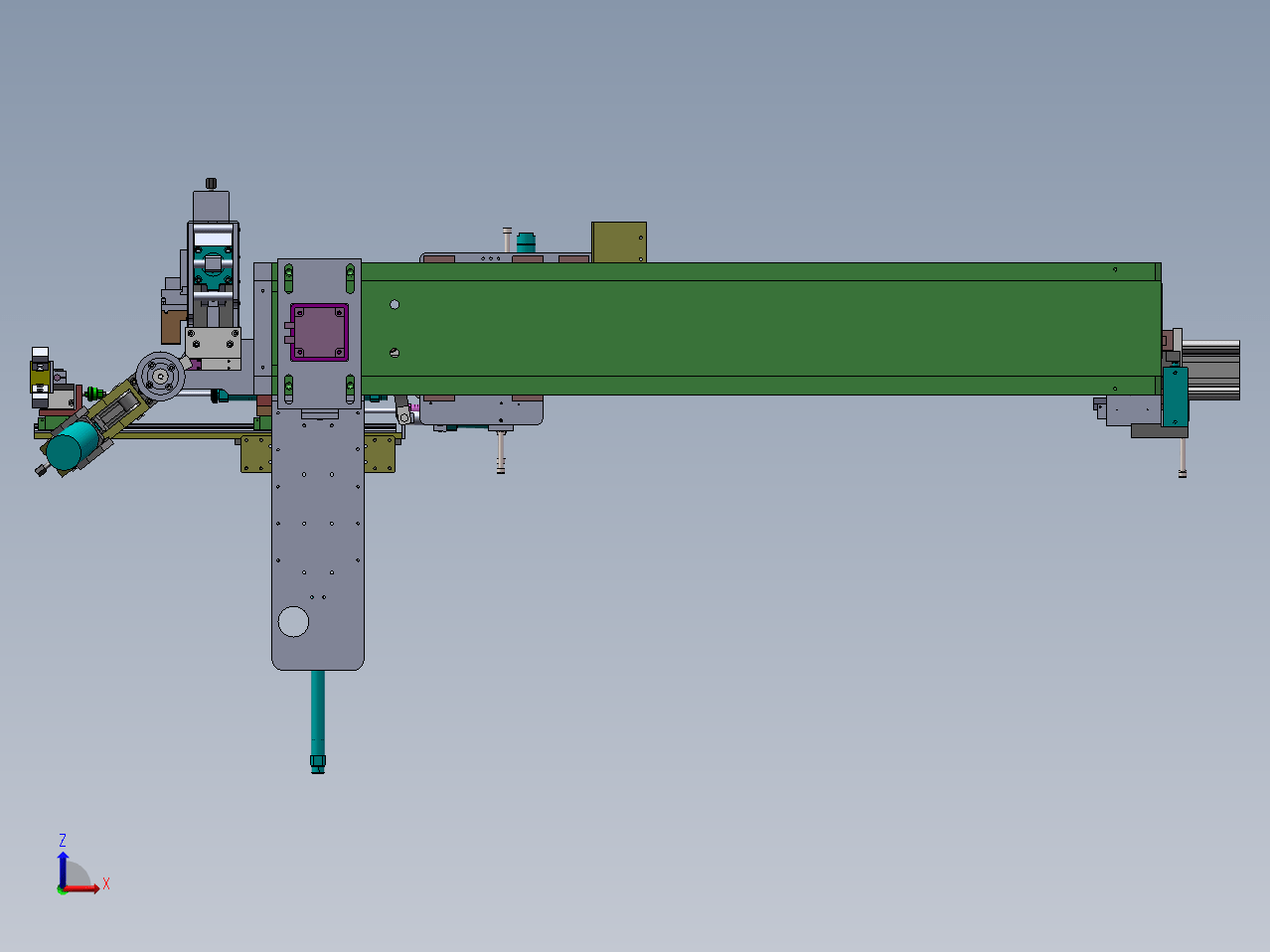Click the blue Z axis of the orientation triad
The image size is (1270, 952).
pyautogui.click(x=63, y=869)
